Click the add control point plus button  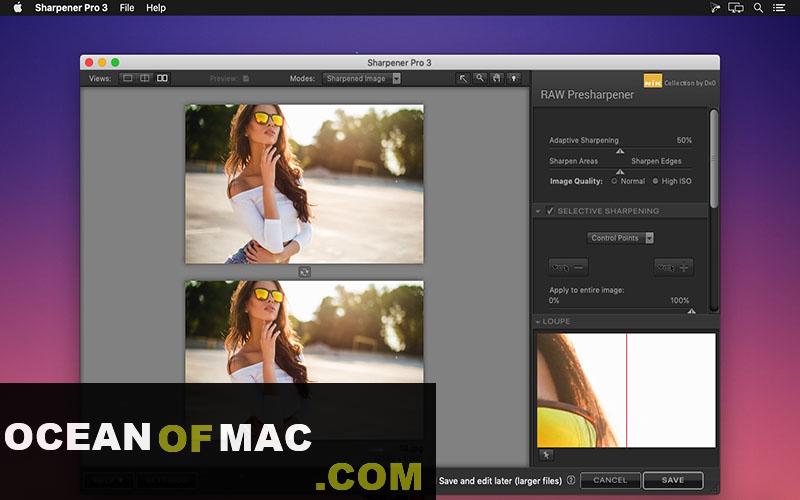click(673, 267)
